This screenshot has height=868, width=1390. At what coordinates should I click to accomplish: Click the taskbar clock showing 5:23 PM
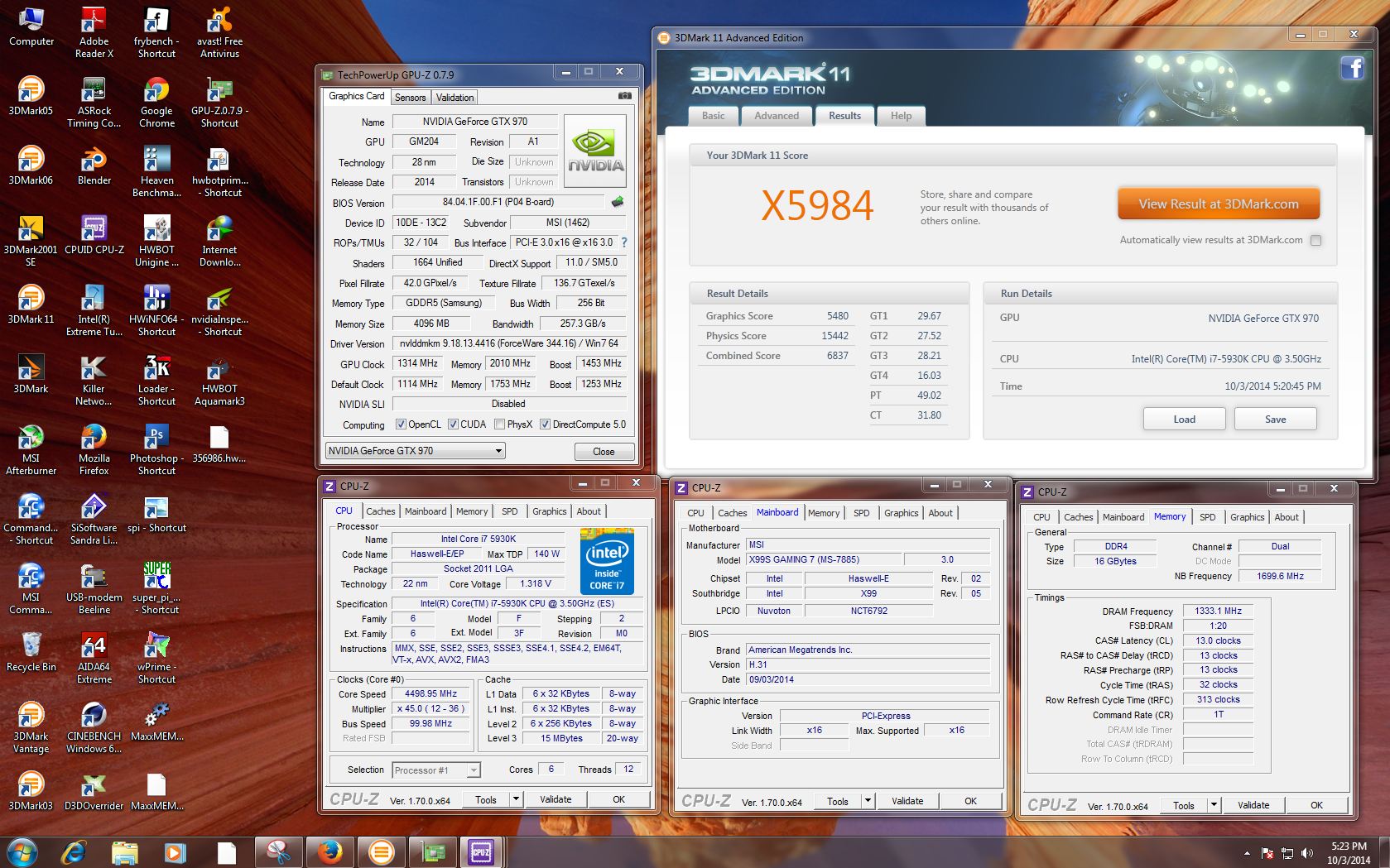[x=1349, y=853]
